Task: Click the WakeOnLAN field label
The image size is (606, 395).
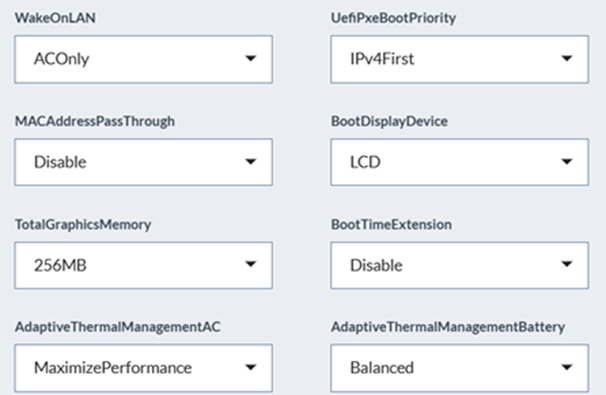Action: (x=55, y=18)
